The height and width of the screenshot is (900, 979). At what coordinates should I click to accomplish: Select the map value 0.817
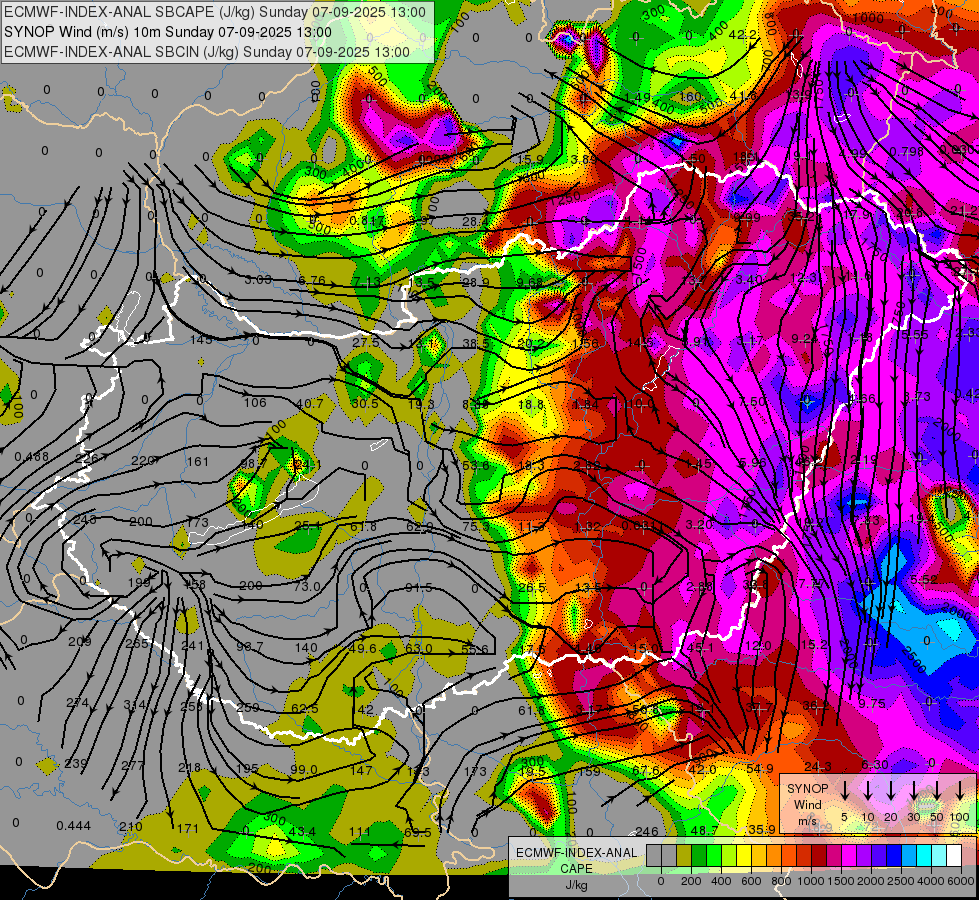(x=367, y=220)
